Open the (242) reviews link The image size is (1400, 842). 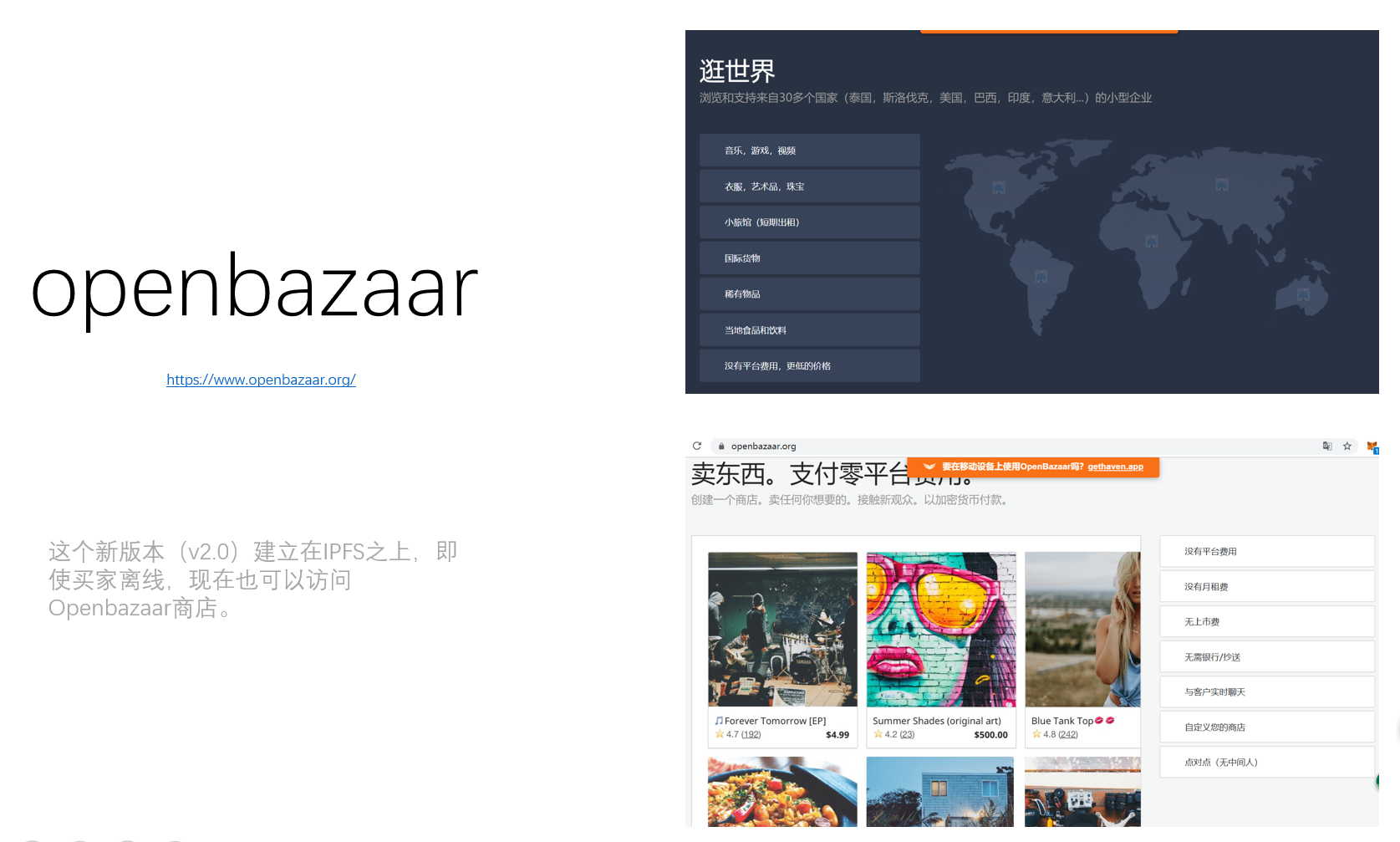pyautogui.click(x=1068, y=735)
